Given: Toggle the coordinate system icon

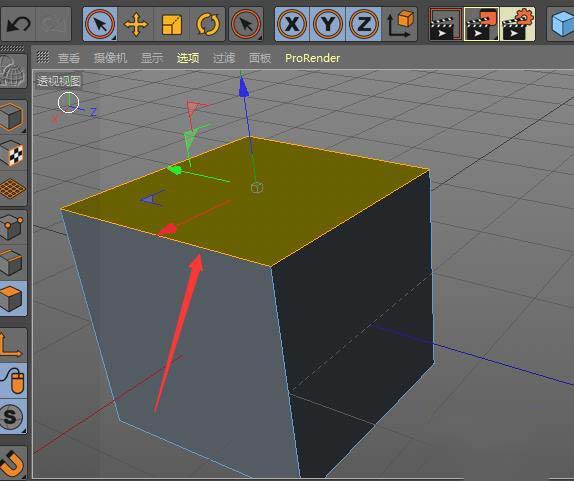Looking at the screenshot, I should pyautogui.click(x=399, y=24).
